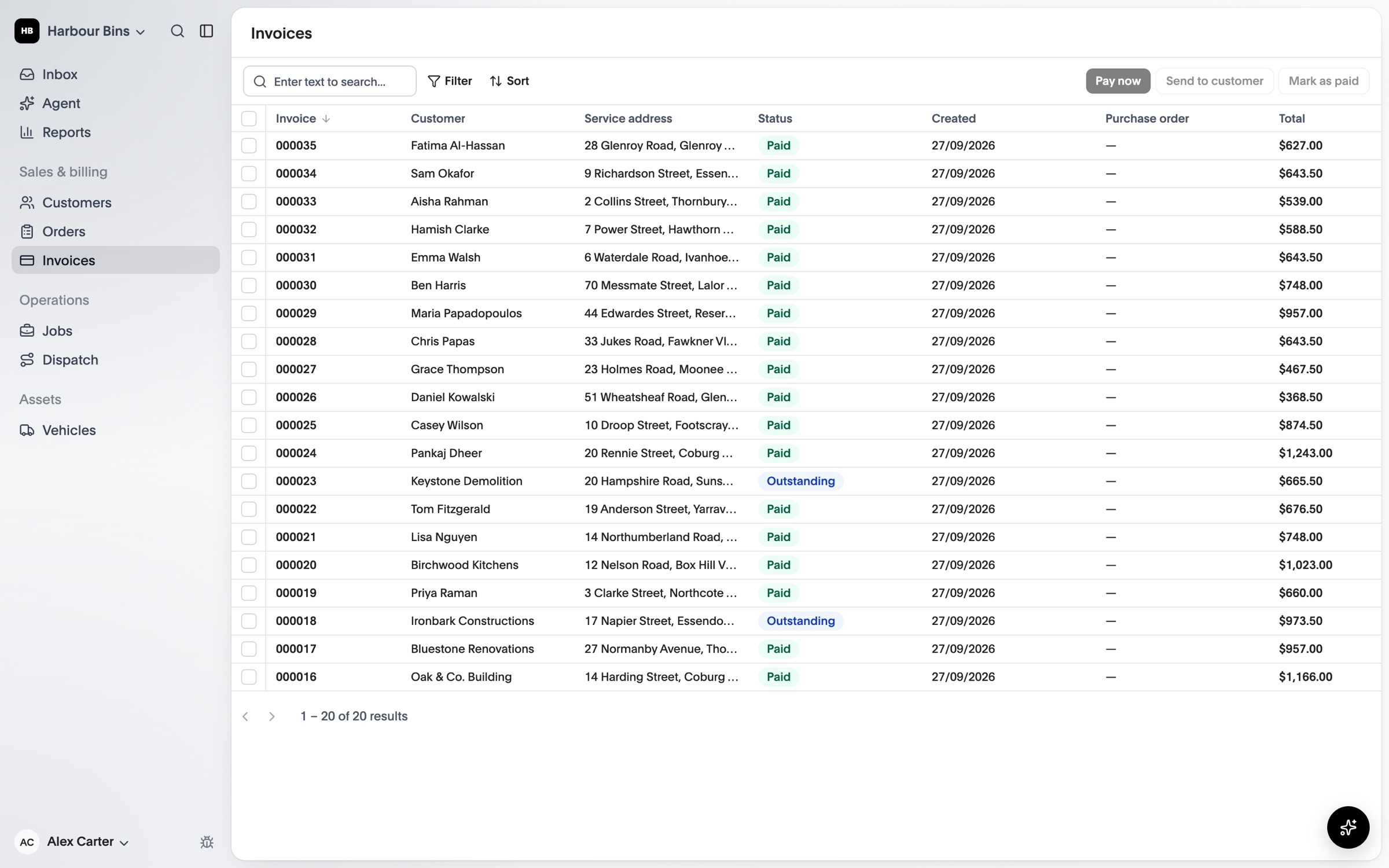Check the box for invoice 000031
Viewport: 1389px width, 868px height.
coord(249,258)
